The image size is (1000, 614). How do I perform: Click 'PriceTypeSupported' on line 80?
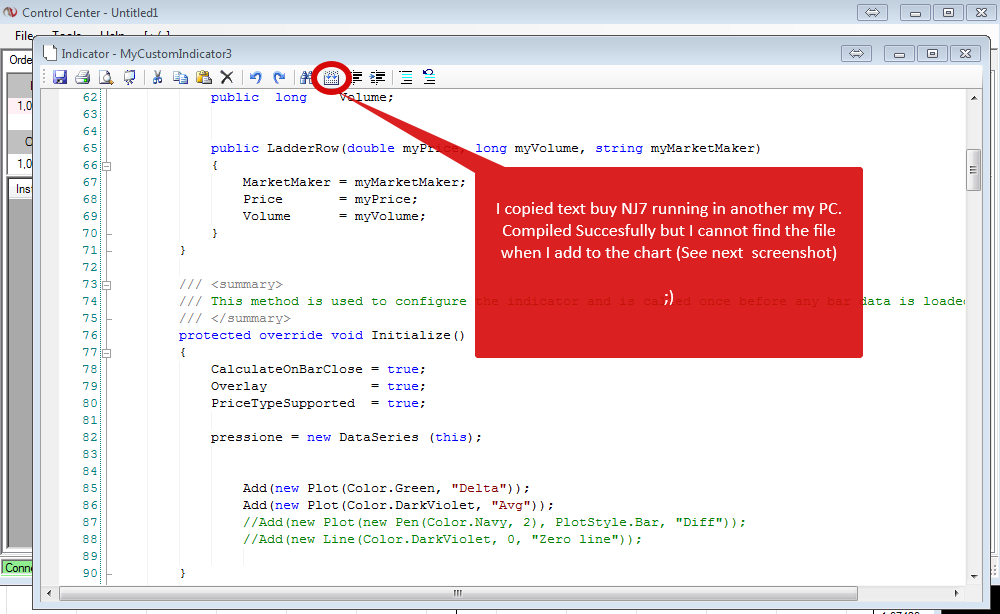283,403
